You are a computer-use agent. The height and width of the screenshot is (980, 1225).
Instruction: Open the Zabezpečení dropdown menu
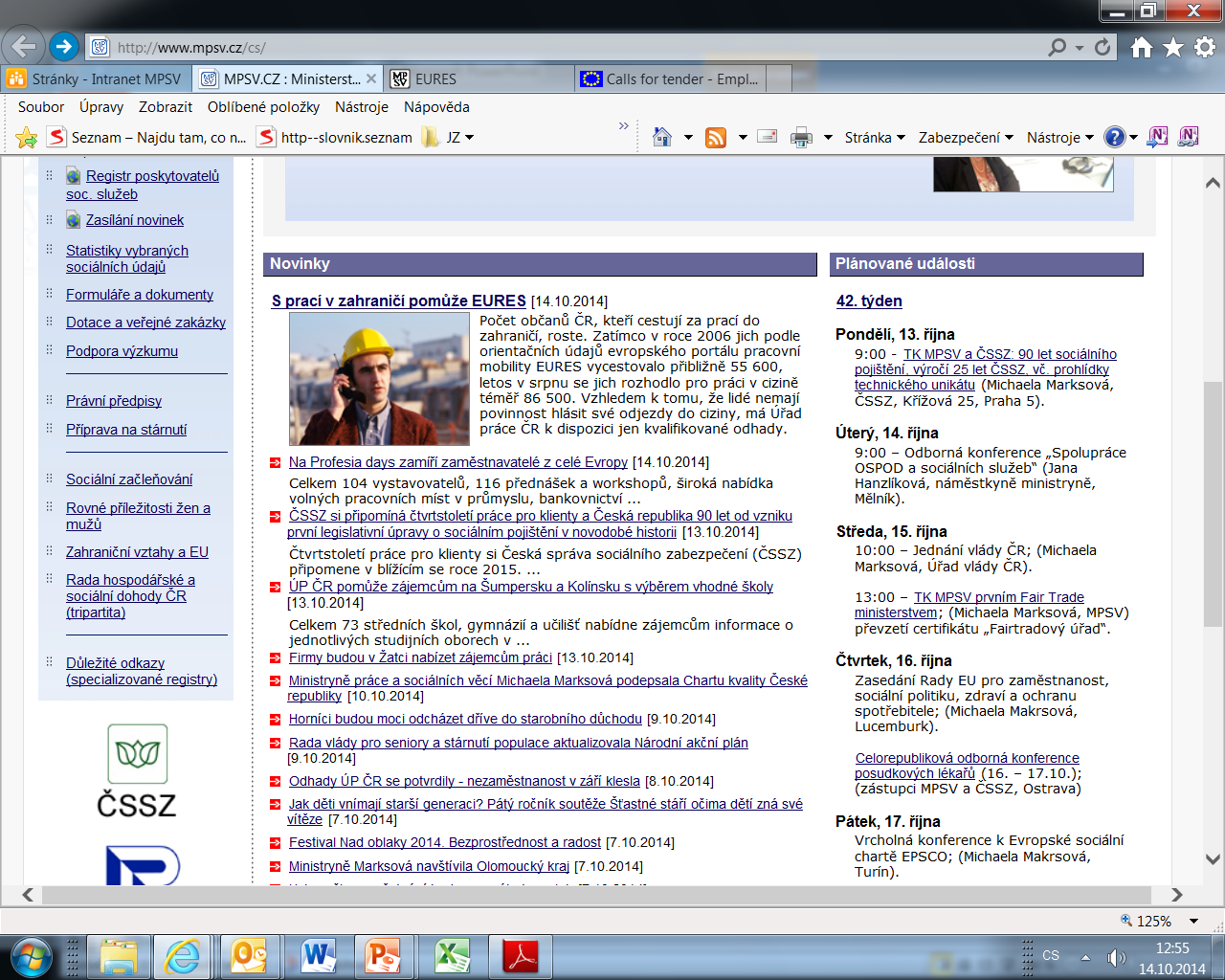[x=966, y=137]
